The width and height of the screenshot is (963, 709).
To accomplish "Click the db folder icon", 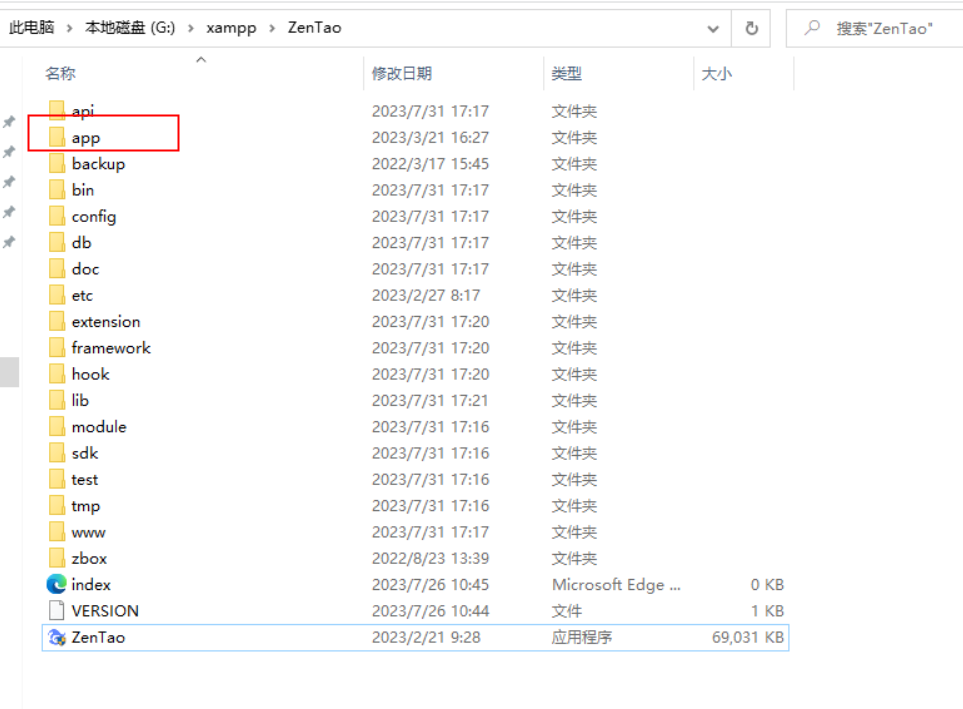I will click(57, 243).
